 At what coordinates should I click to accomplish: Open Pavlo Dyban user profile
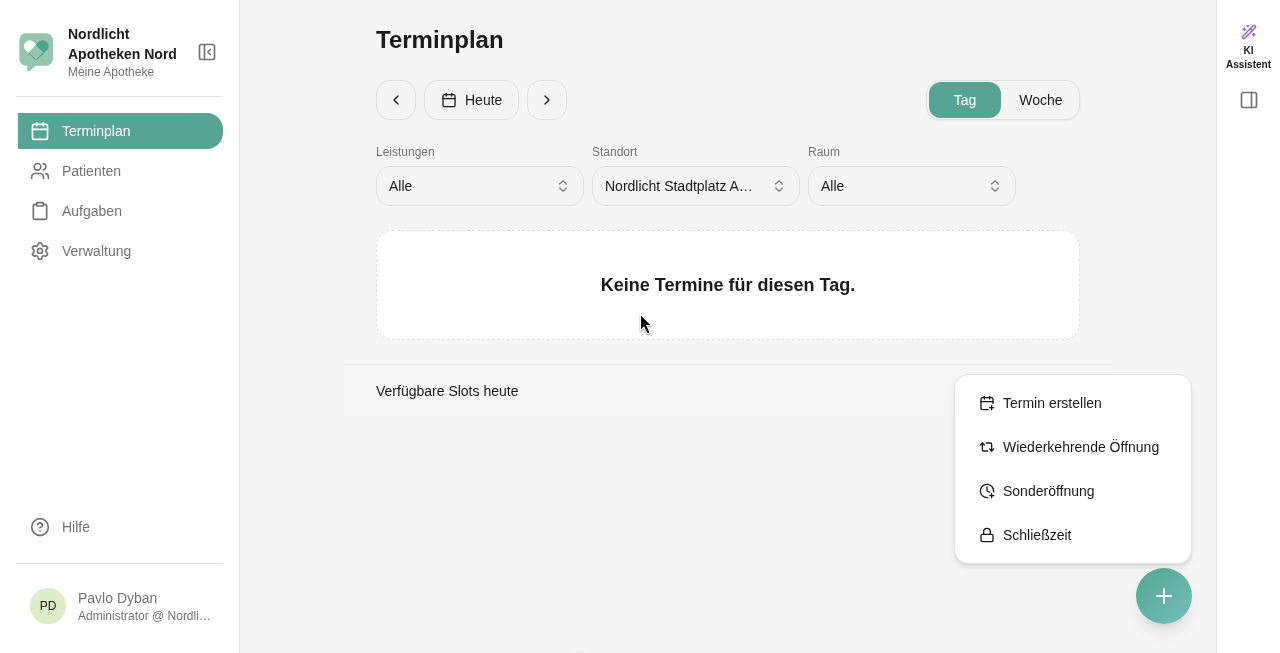tap(120, 606)
